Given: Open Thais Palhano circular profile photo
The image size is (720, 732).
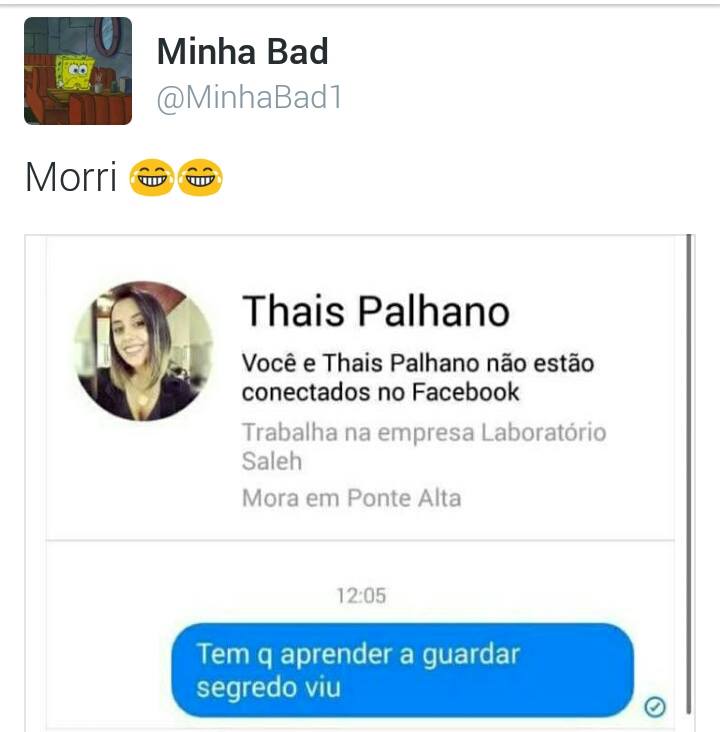Looking at the screenshot, I should pos(143,351).
